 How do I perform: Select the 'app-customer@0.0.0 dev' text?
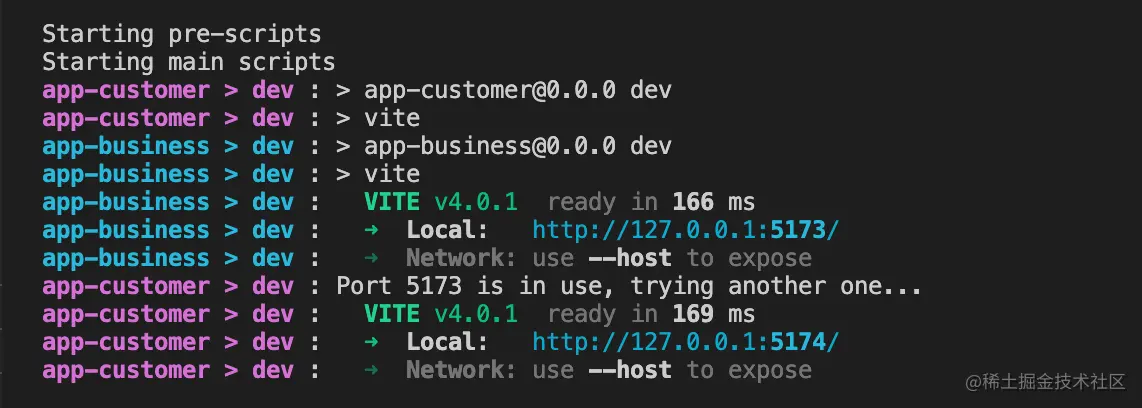tap(518, 90)
